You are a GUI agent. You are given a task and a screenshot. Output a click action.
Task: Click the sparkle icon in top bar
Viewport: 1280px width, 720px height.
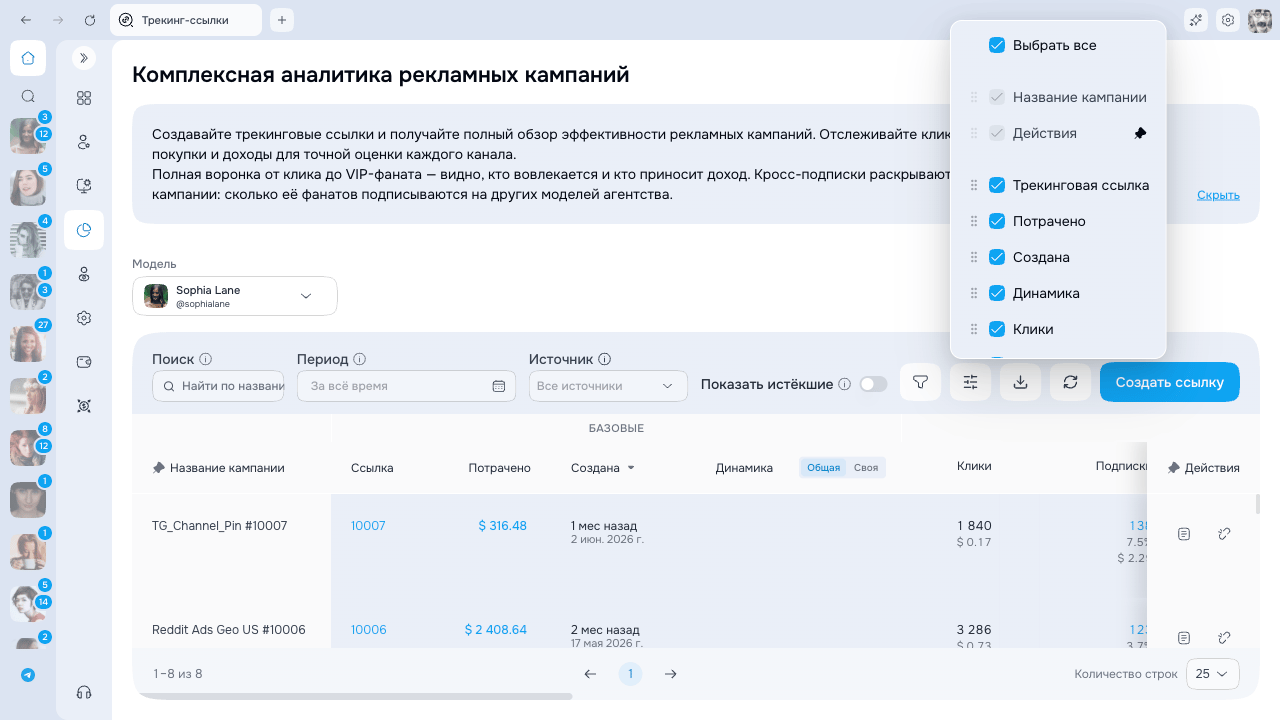click(x=1195, y=20)
